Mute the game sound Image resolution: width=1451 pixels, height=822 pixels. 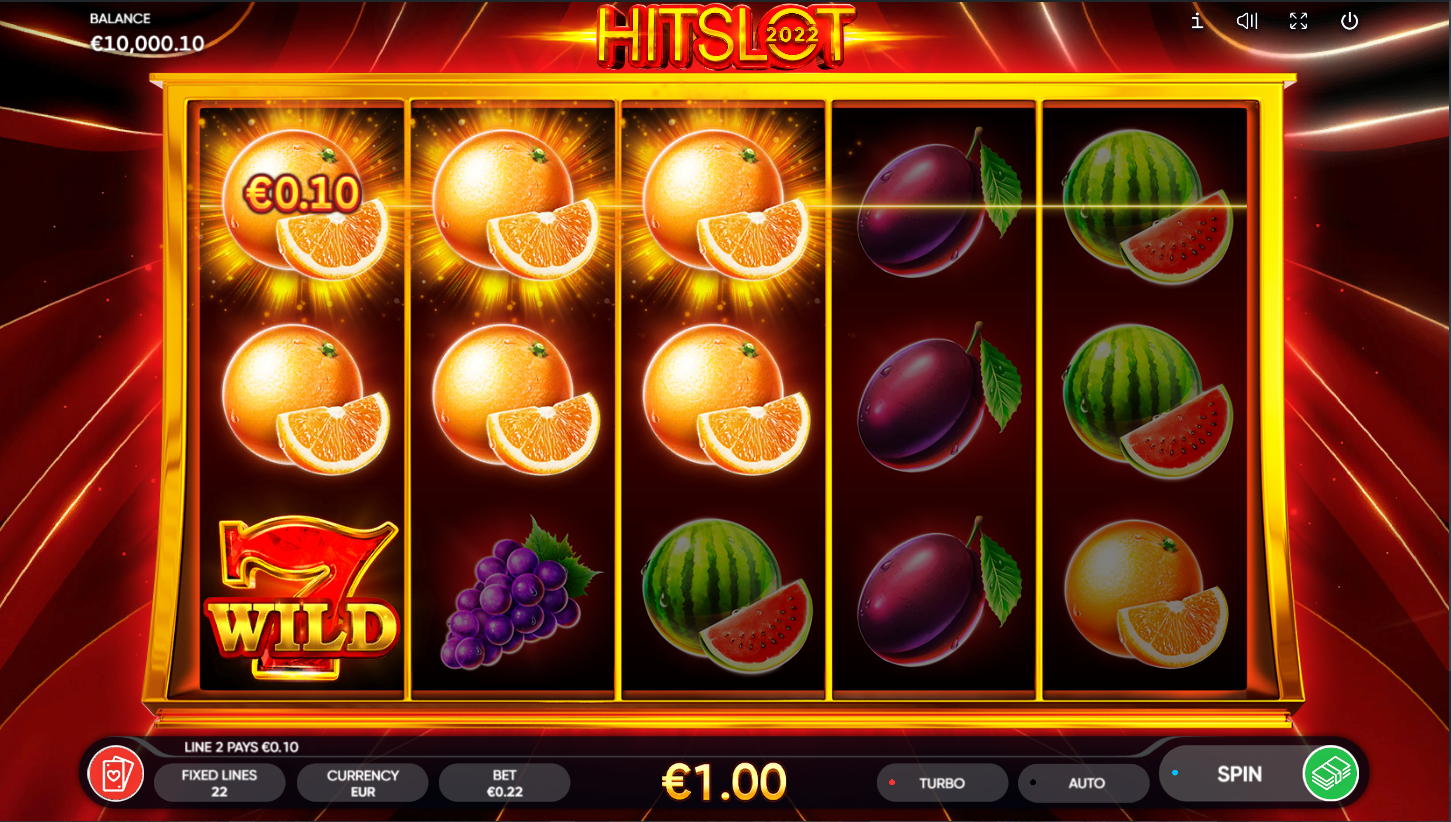click(1247, 21)
